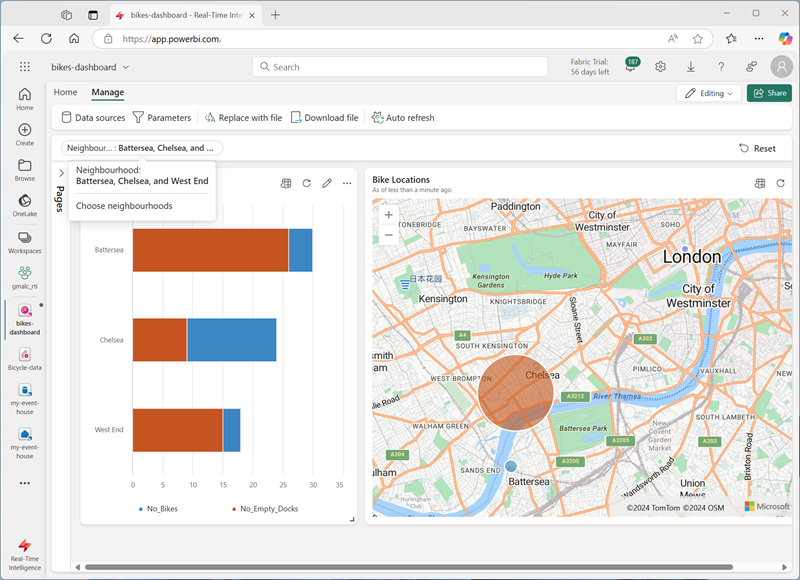The width and height of the screenshot is (800, 580).
Task: Click the Share button
Action: click(769, 93)
